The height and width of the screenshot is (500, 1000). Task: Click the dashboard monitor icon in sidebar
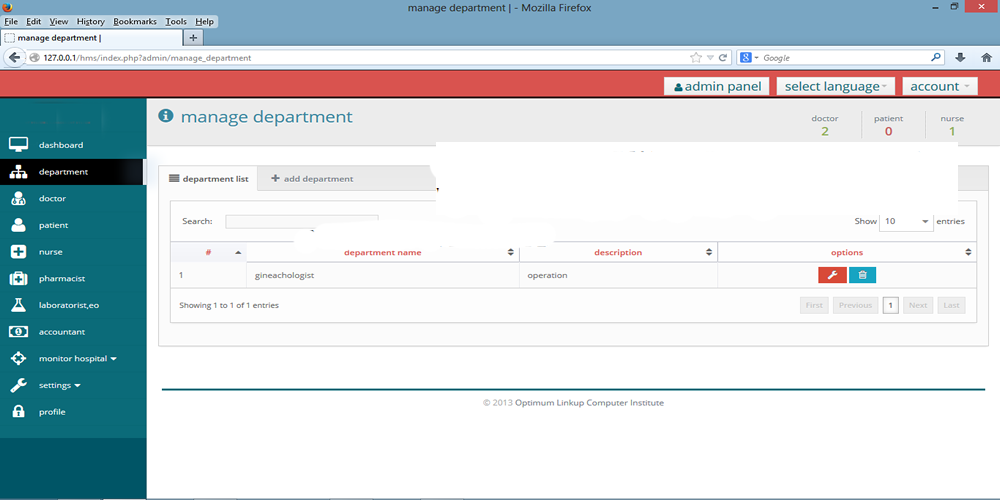pos(18,145)
